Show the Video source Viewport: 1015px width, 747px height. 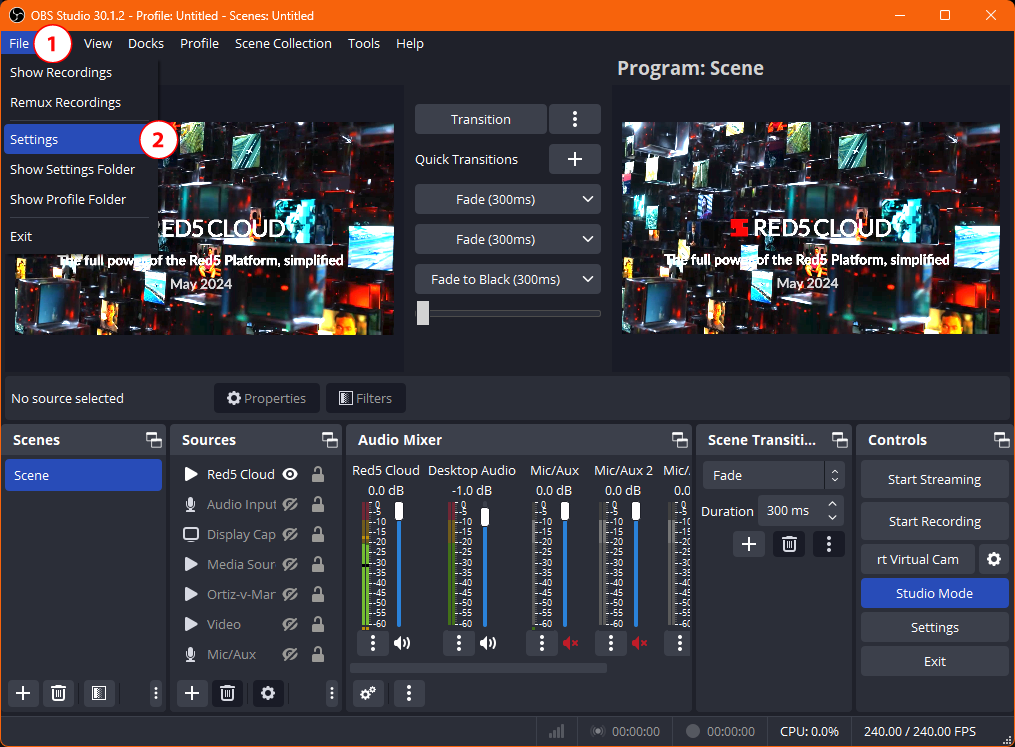pos(290,624)
